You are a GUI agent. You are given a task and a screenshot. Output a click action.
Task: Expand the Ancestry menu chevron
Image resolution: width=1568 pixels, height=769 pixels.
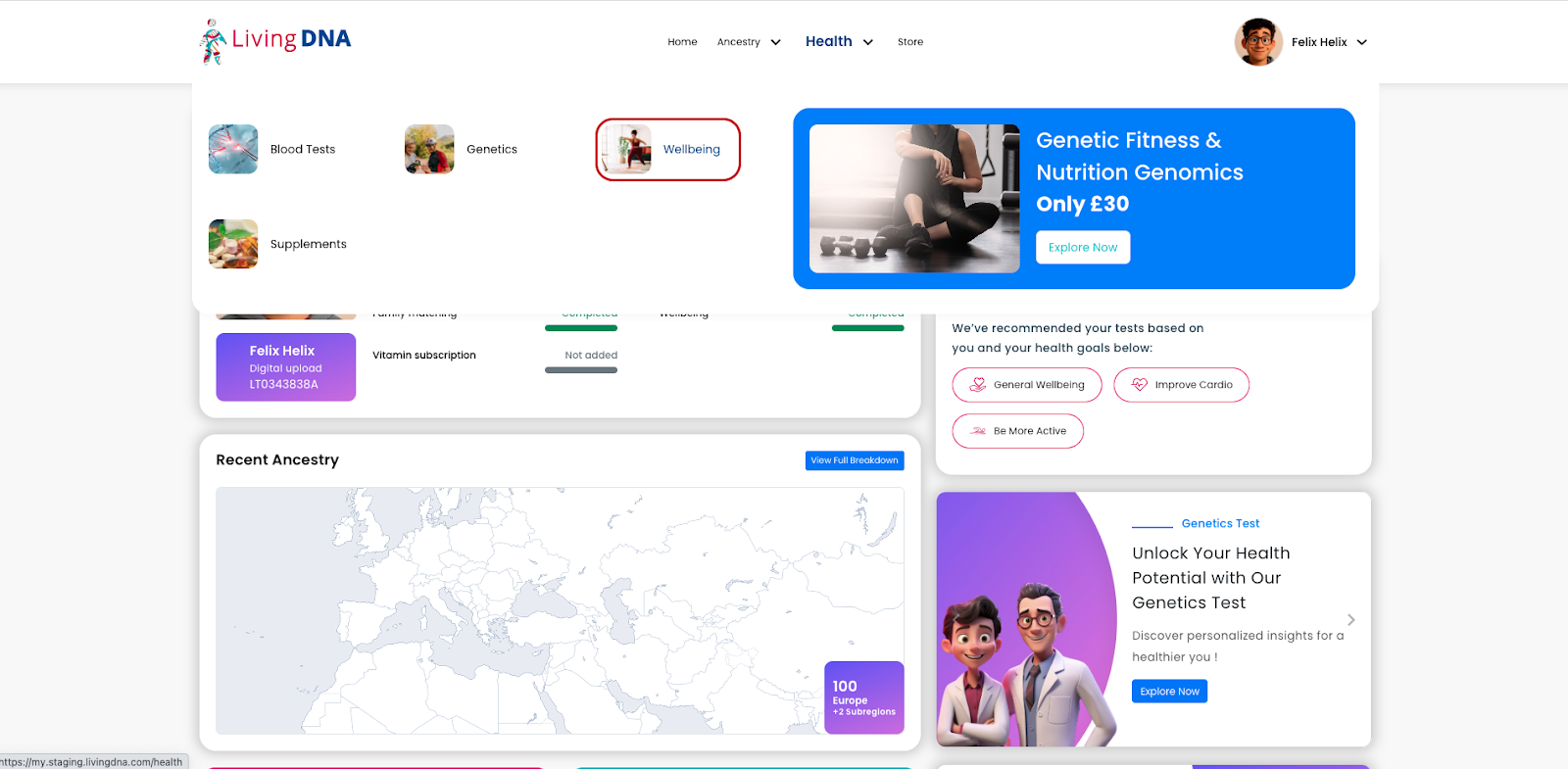click(x=775, y=42)
